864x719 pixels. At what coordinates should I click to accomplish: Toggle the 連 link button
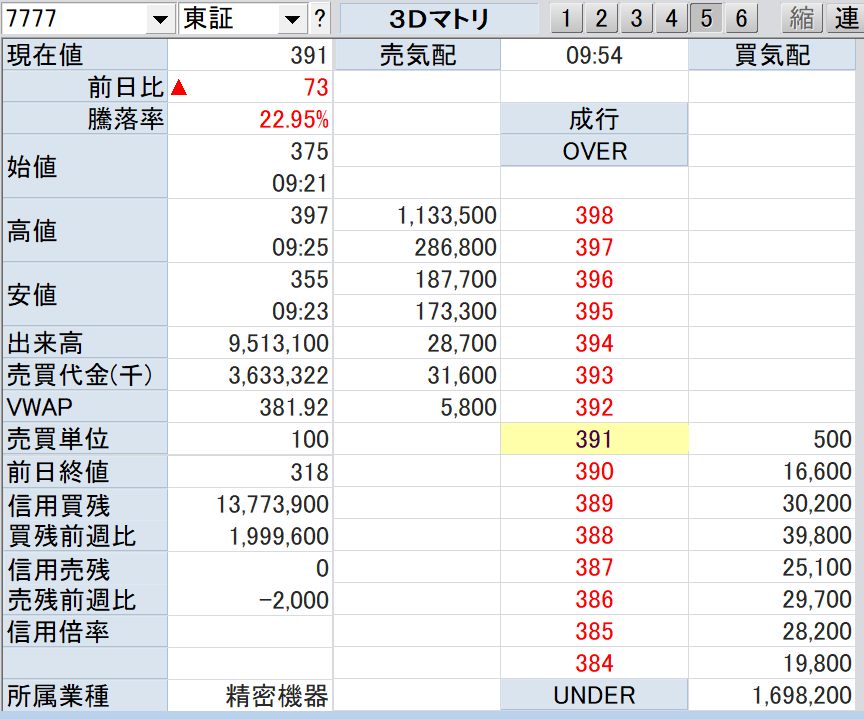tap(846, 18)
